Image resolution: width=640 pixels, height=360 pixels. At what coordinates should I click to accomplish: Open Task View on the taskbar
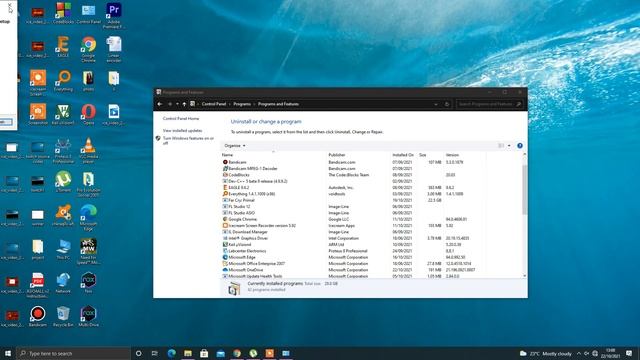click(x=155, y=353)
